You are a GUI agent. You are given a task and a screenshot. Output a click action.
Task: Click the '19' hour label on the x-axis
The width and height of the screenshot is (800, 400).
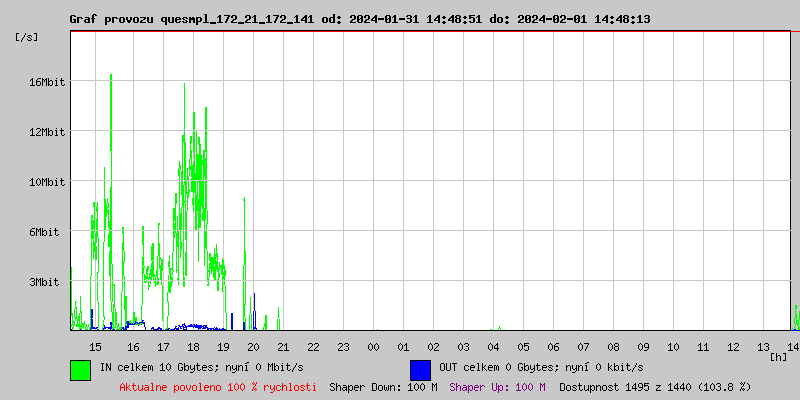pos(223,347)
